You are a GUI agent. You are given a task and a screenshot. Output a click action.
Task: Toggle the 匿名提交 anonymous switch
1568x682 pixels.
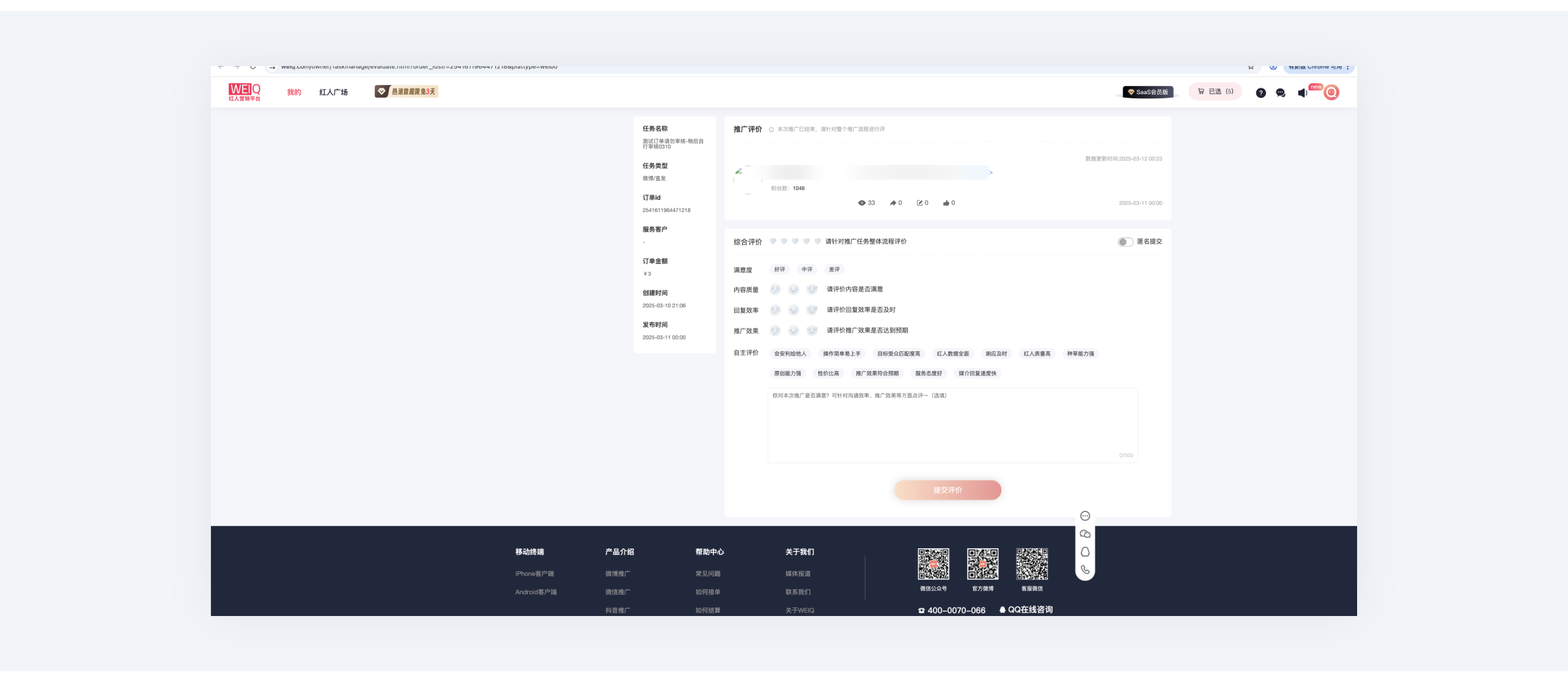[x=1125, y=242]
